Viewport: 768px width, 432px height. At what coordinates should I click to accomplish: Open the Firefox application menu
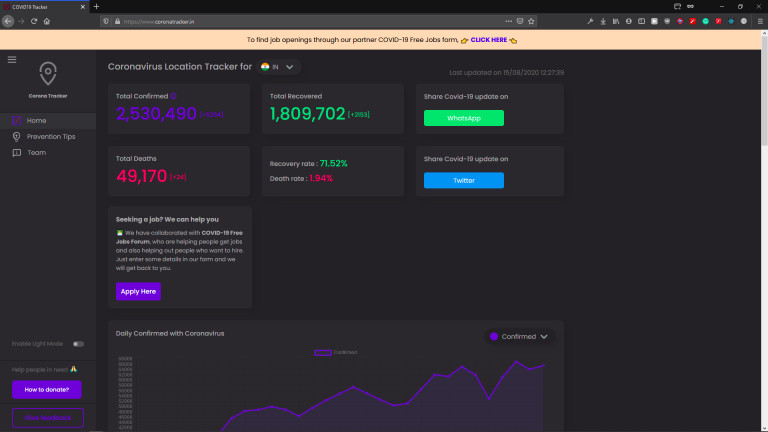point(760,22)
